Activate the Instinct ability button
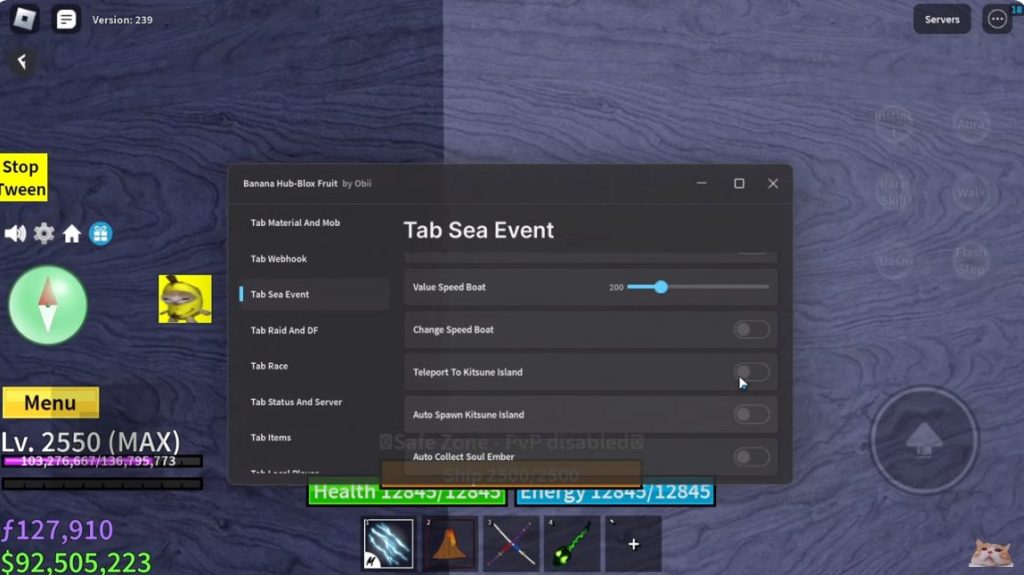This screenshot has width=1024, height=575. coord(893,123)
